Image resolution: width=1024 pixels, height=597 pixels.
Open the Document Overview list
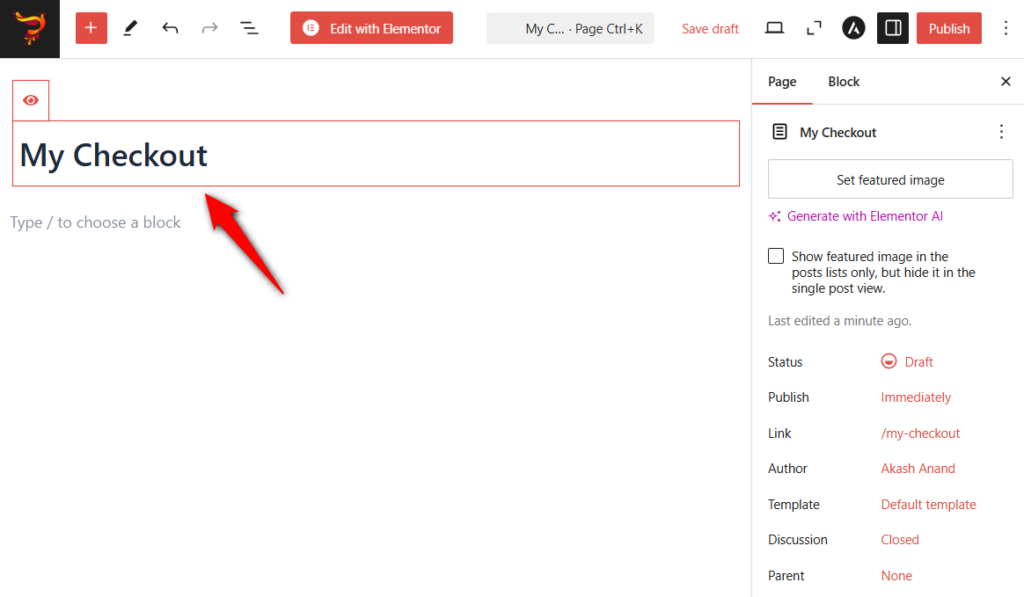[x=248, y=27]
